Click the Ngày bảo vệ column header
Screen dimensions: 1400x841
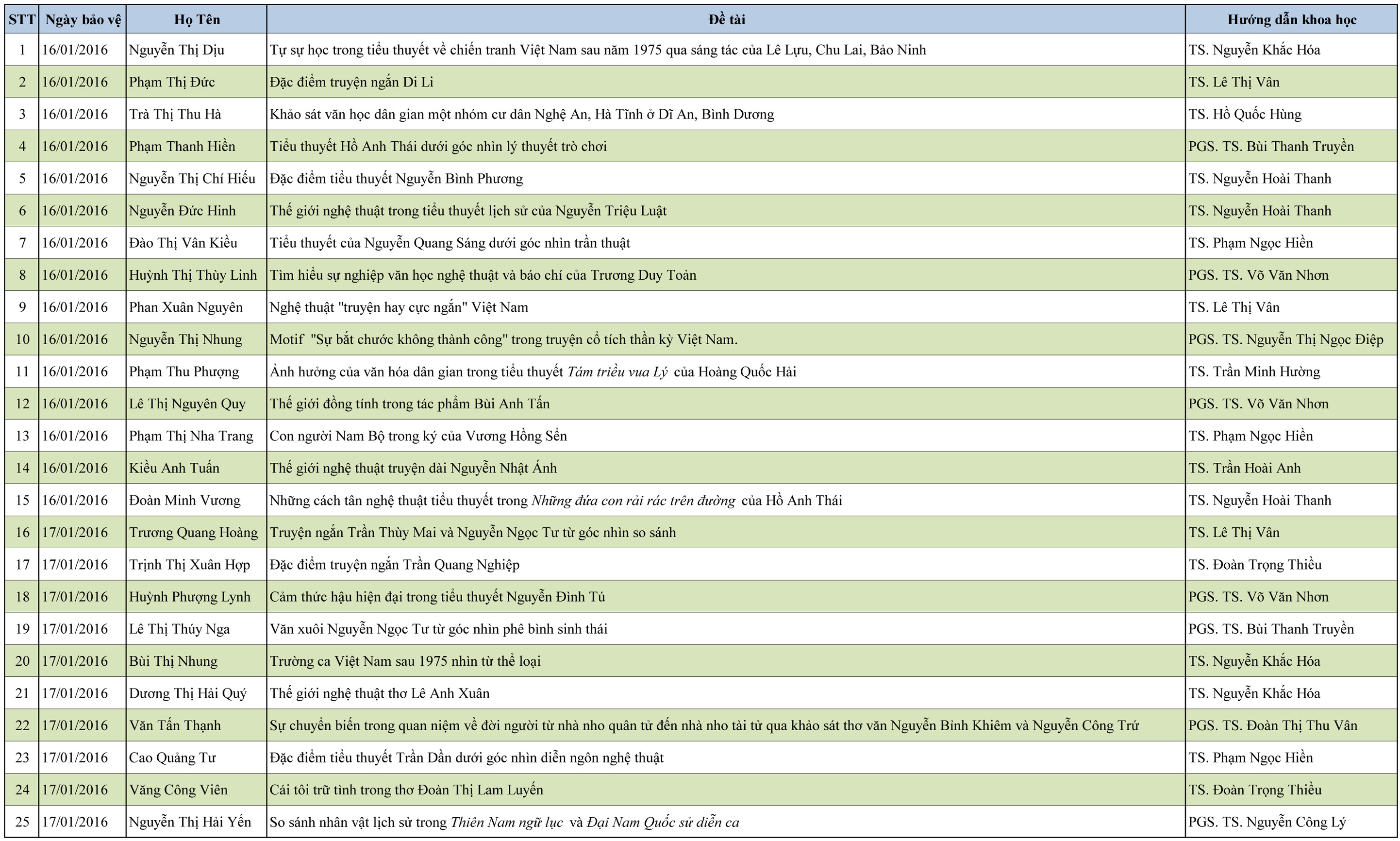pyautogui.click(x=83, y=20)
